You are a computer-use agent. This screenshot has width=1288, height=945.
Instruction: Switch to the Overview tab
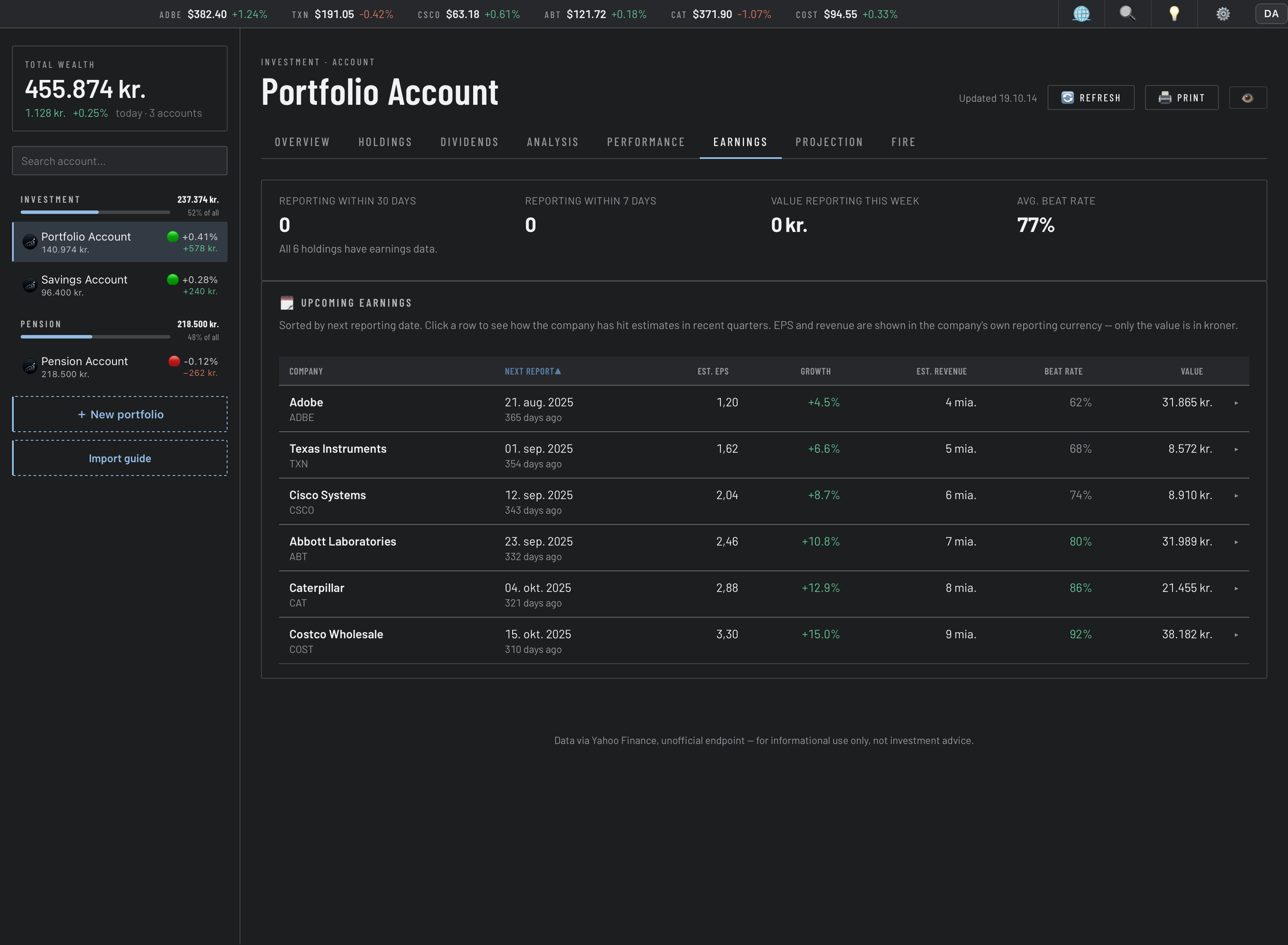point(302,142)
